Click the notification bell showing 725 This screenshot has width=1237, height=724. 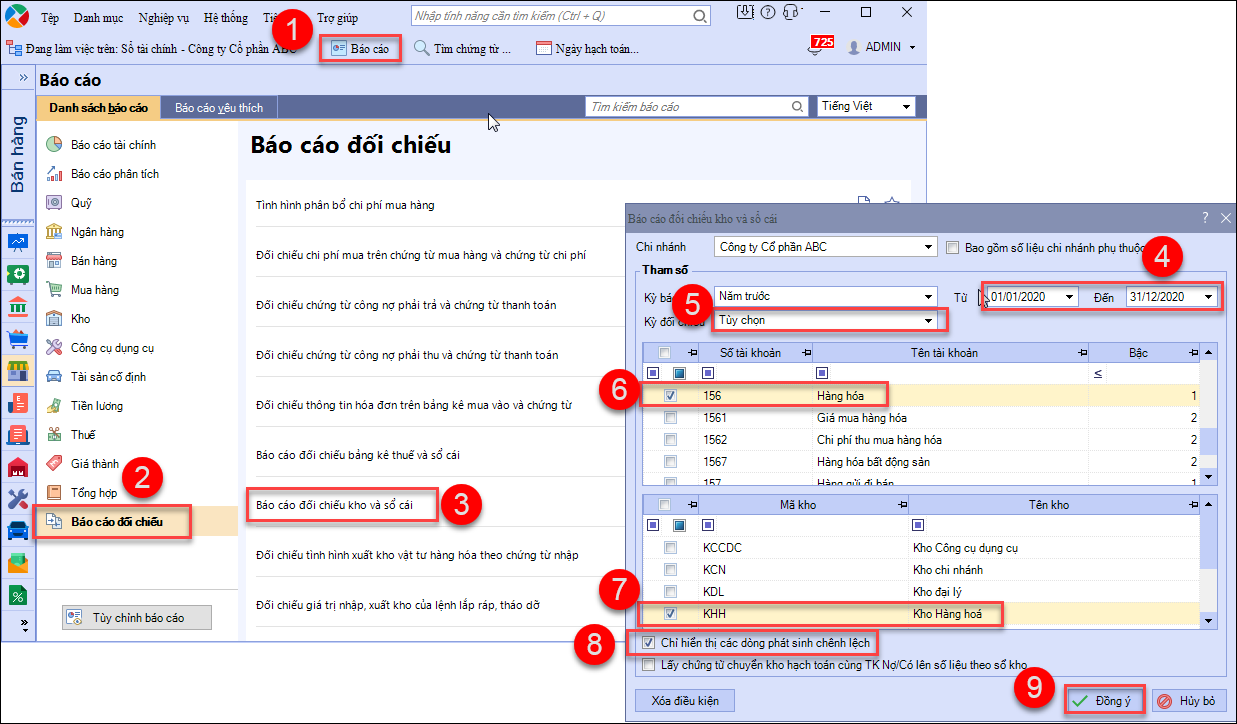point(817,47)
